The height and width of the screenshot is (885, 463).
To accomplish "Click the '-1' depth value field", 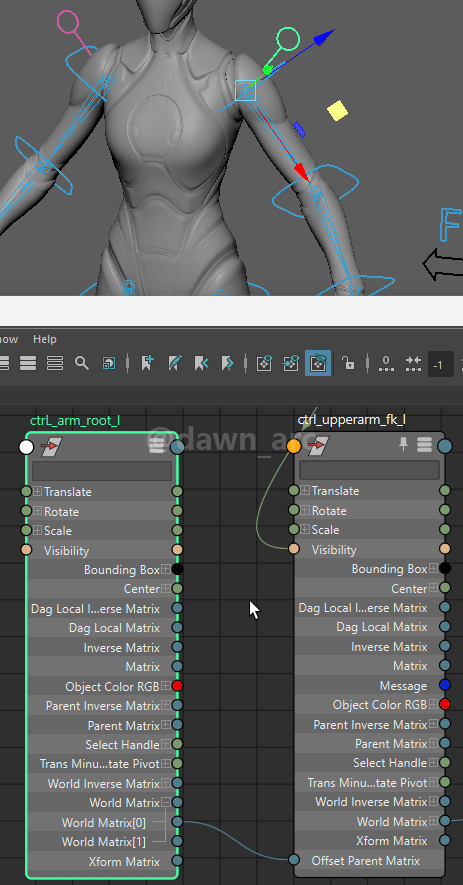I will tap(441, 365).
